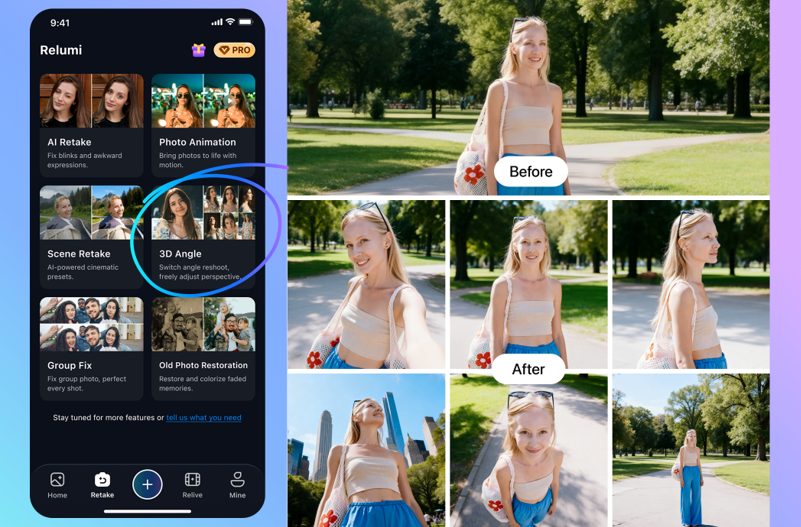Select the Retake tab icon
This screenshot has height=527, width=801.
point(102,481)
